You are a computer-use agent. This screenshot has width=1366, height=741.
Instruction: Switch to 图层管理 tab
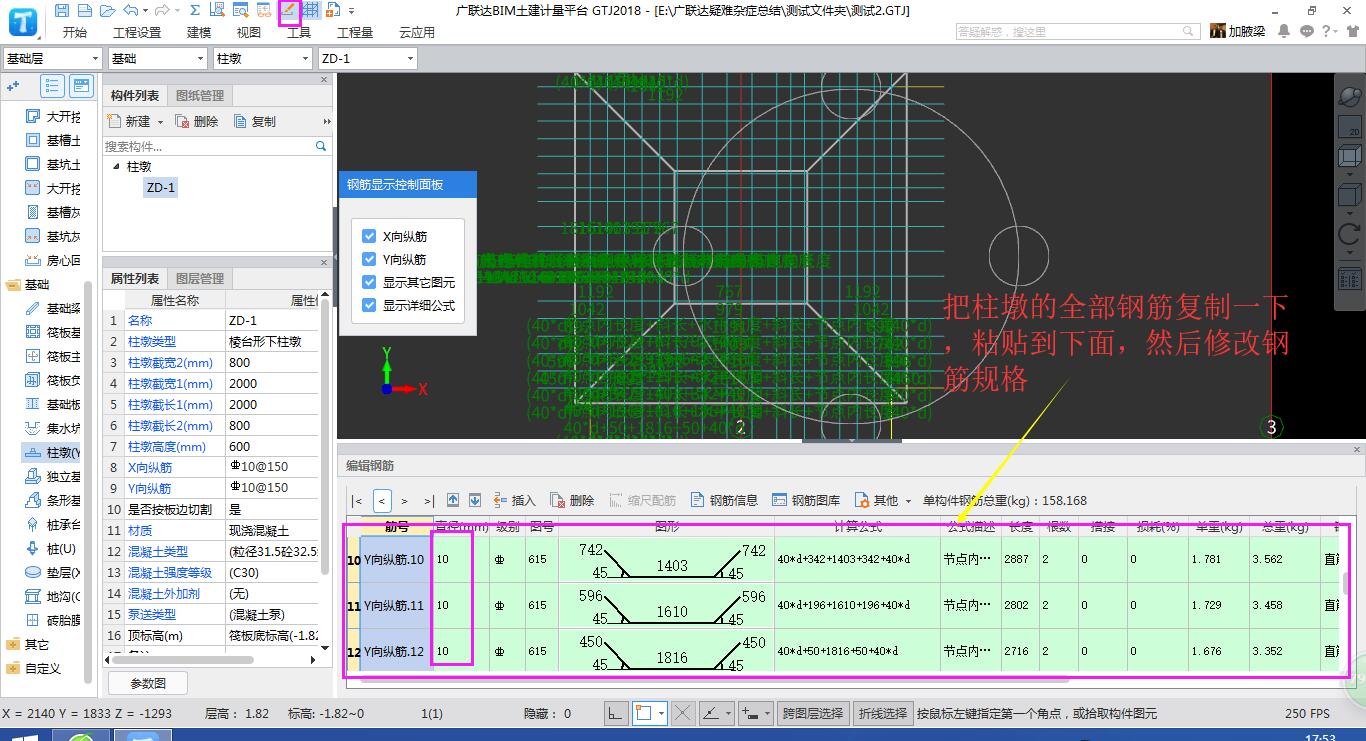200,279
